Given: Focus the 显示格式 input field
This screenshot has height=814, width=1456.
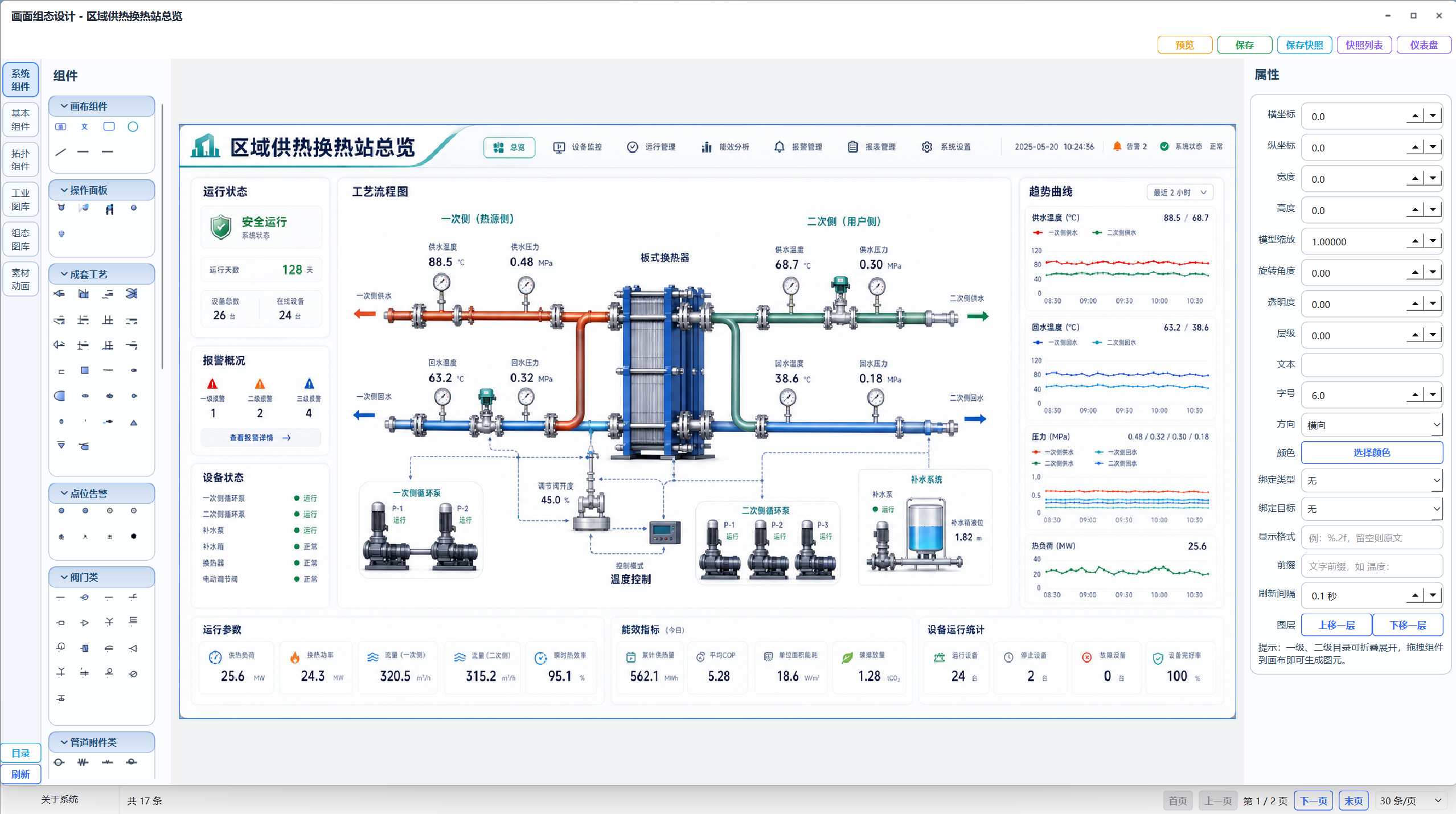Looking at the screenshot, I should [1371, 537].
